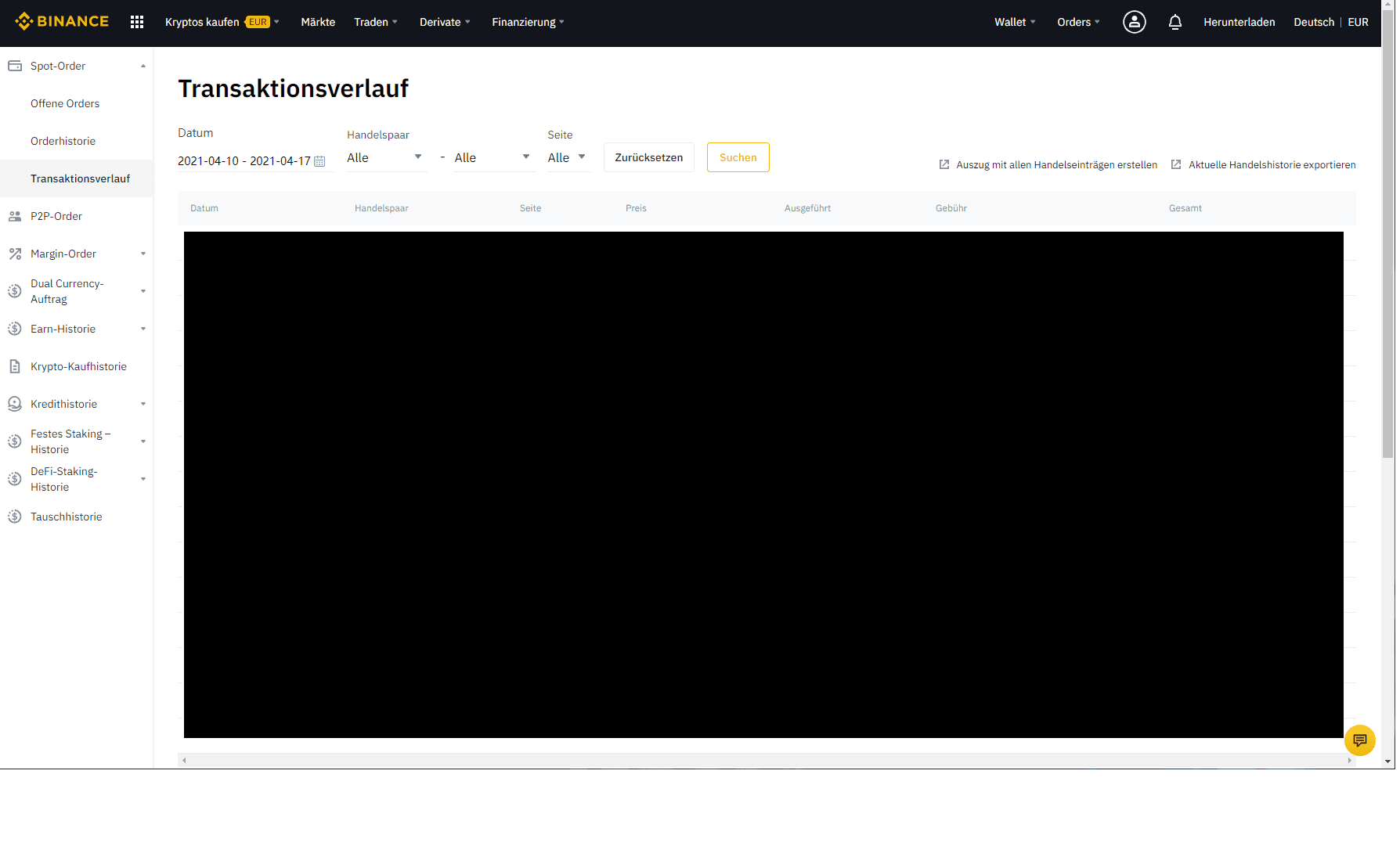
Task: Click the Gebühr column header
Action: click(x=951, y=208)
